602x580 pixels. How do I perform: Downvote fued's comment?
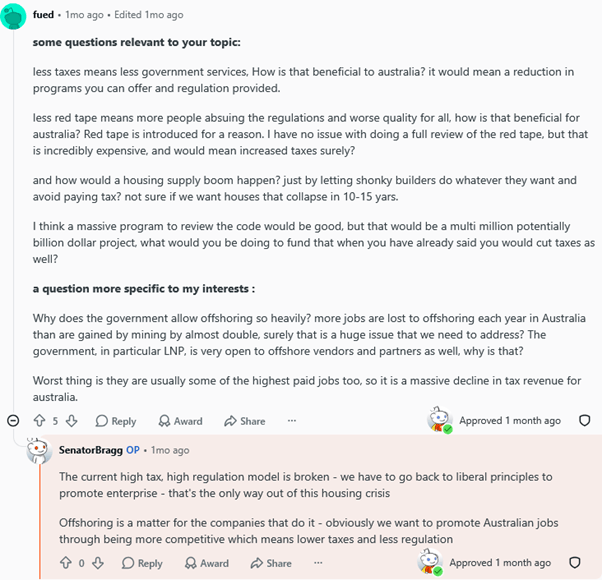(x=71, y=421)
